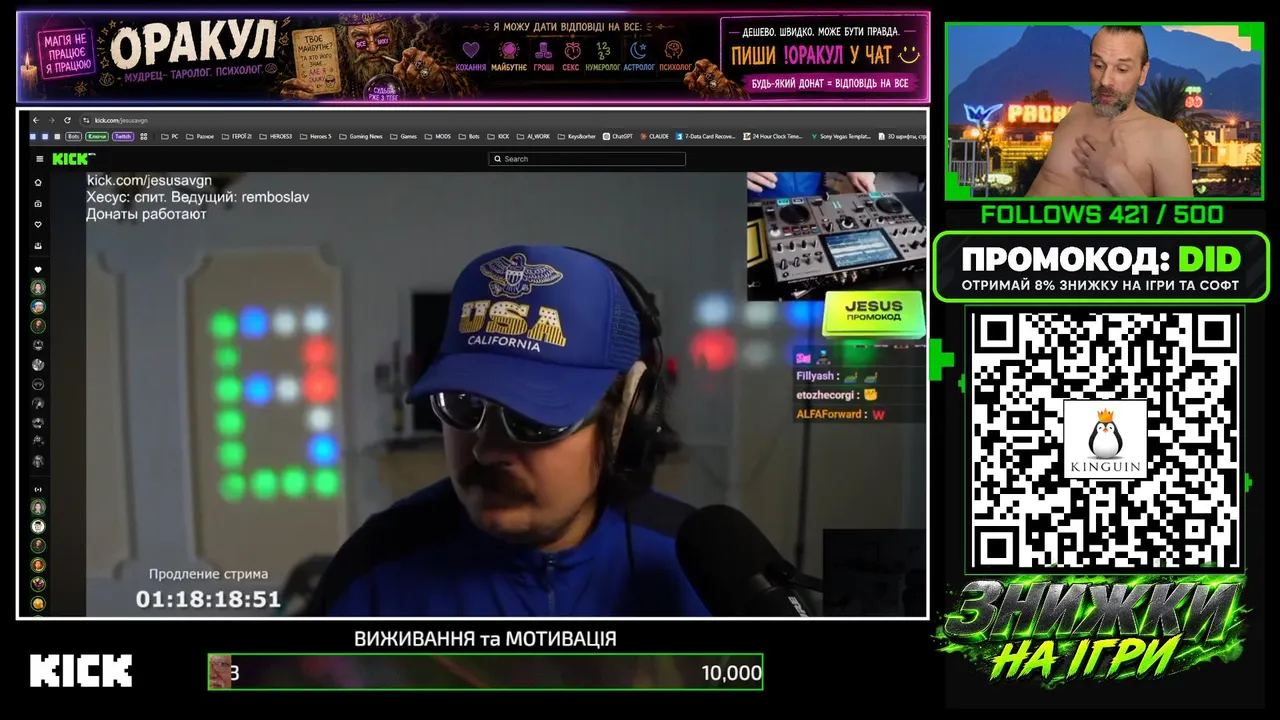This screenshot has height=720, width=1280.
Task: Expand the Разное bookmarks folder
Action: 199,136
